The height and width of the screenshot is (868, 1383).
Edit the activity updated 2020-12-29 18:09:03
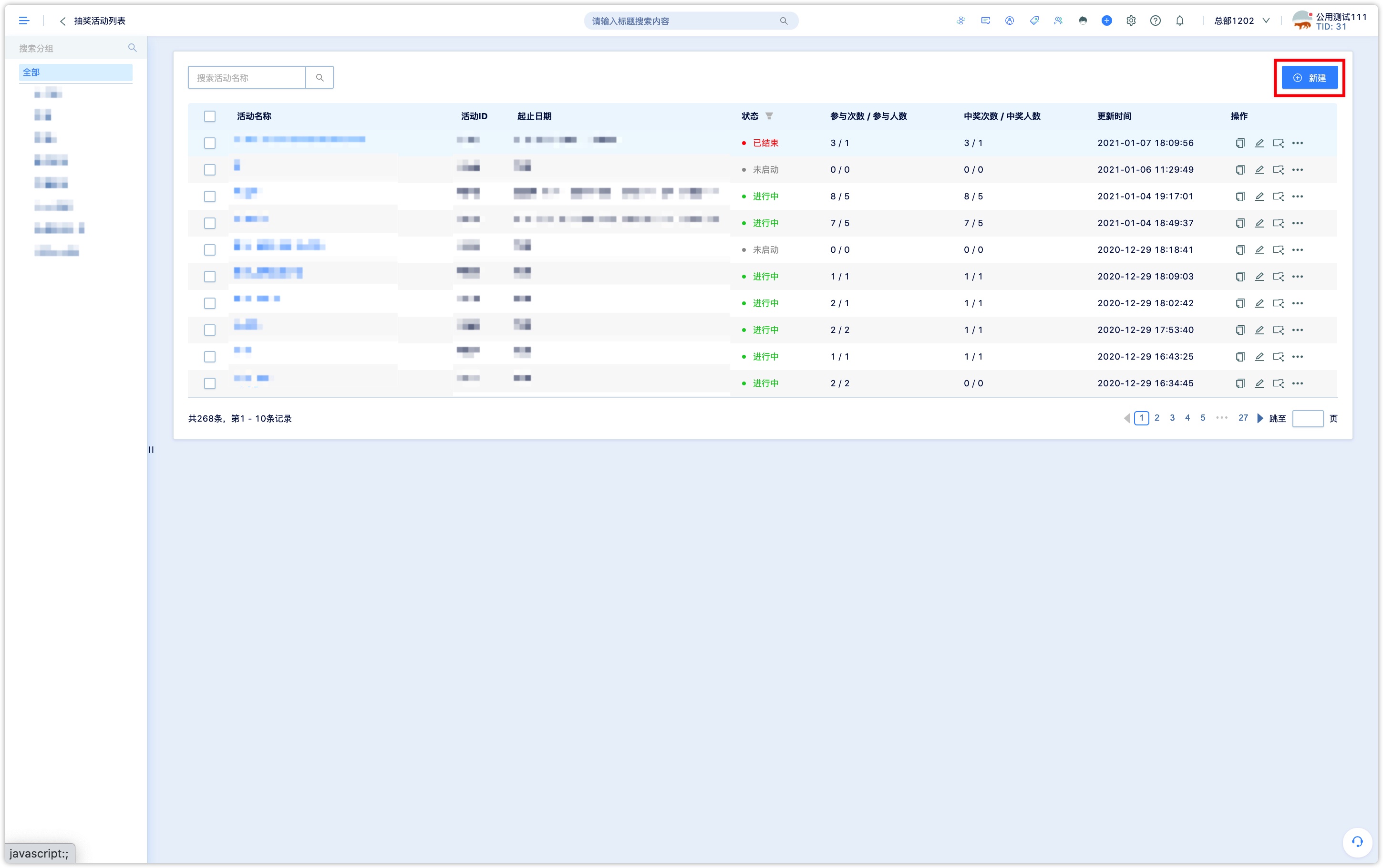pos(1259,276)
